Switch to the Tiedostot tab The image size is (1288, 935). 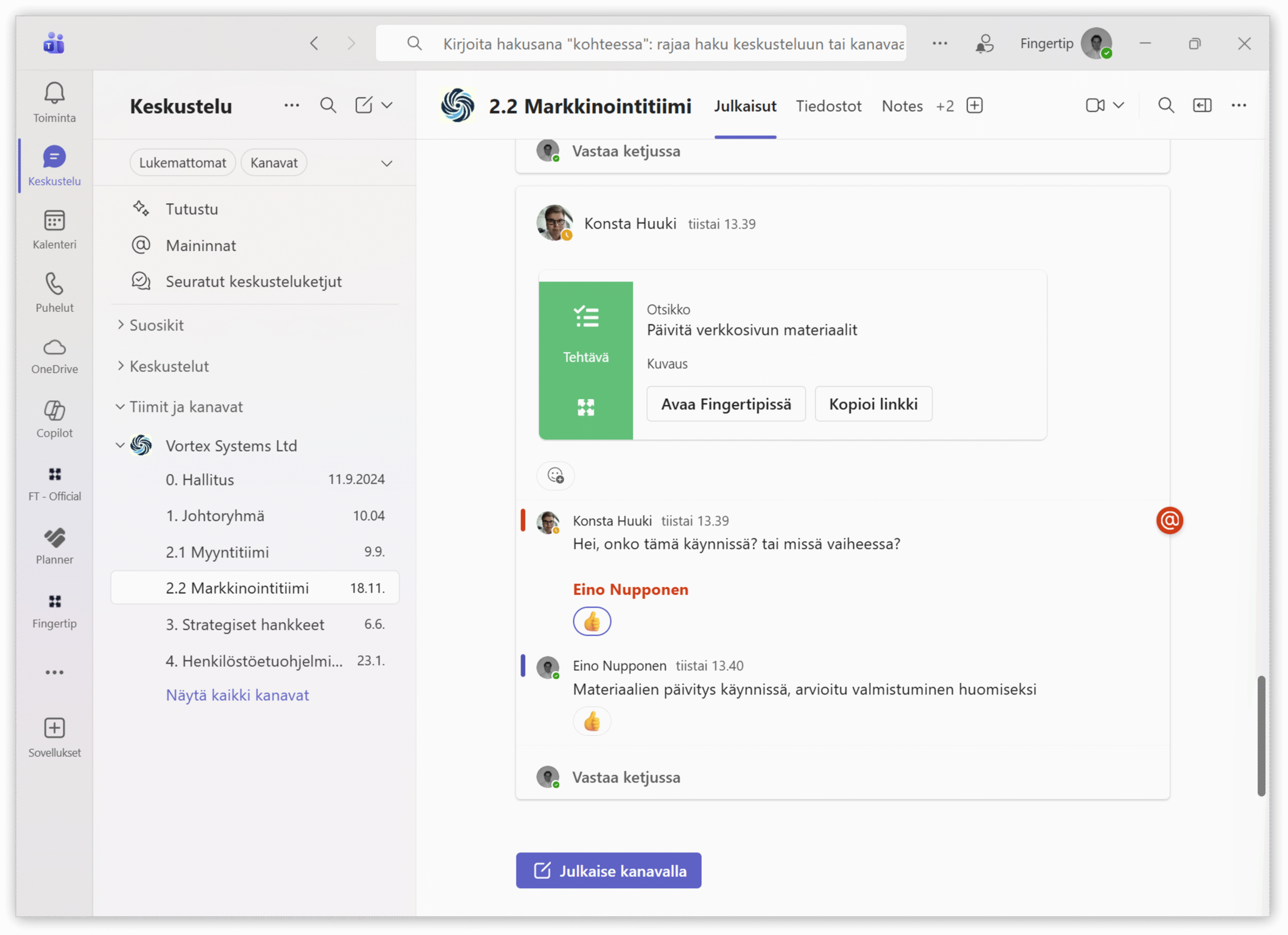click(828, 106)
